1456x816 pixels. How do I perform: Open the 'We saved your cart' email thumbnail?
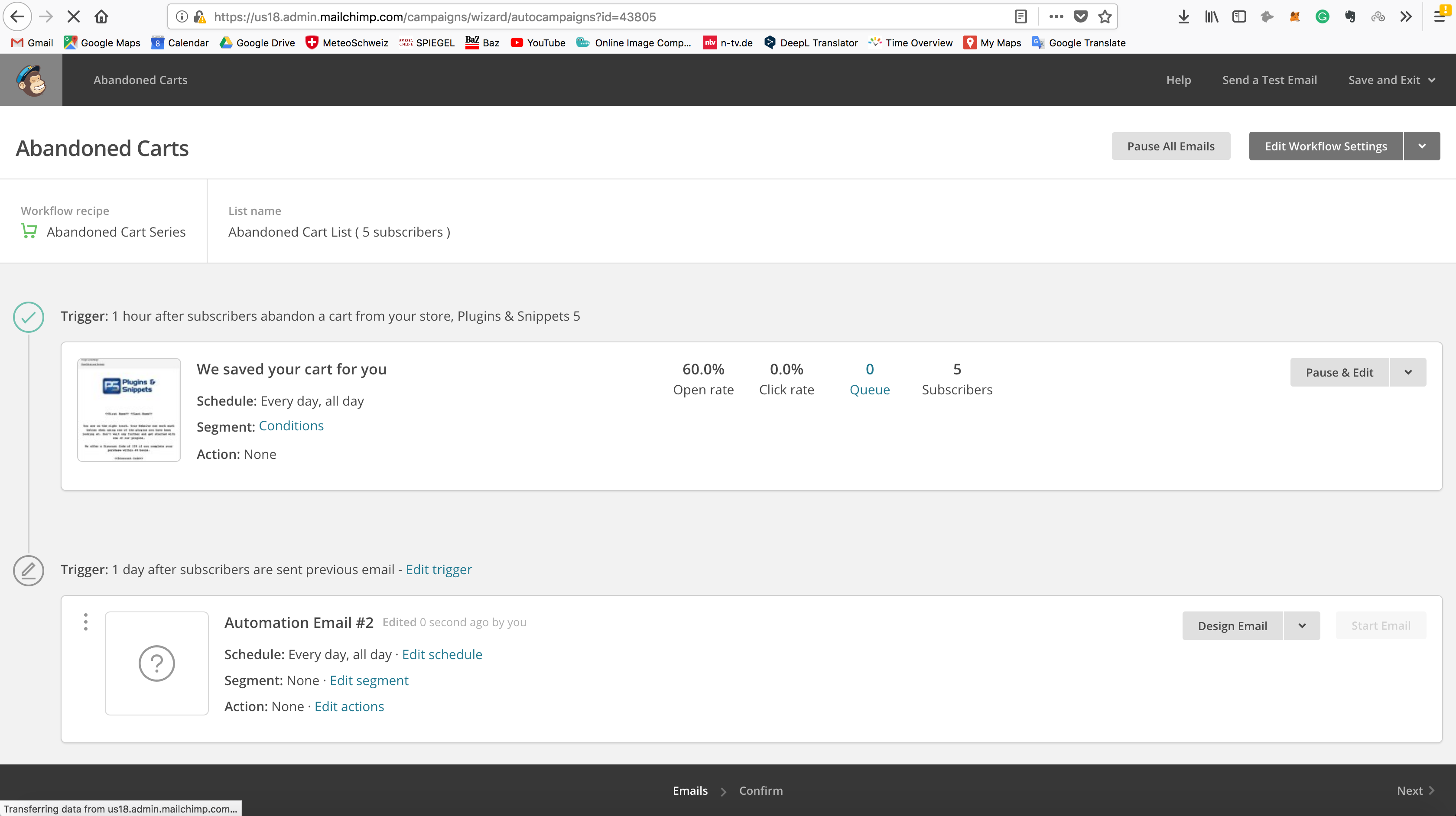[129, 410]
